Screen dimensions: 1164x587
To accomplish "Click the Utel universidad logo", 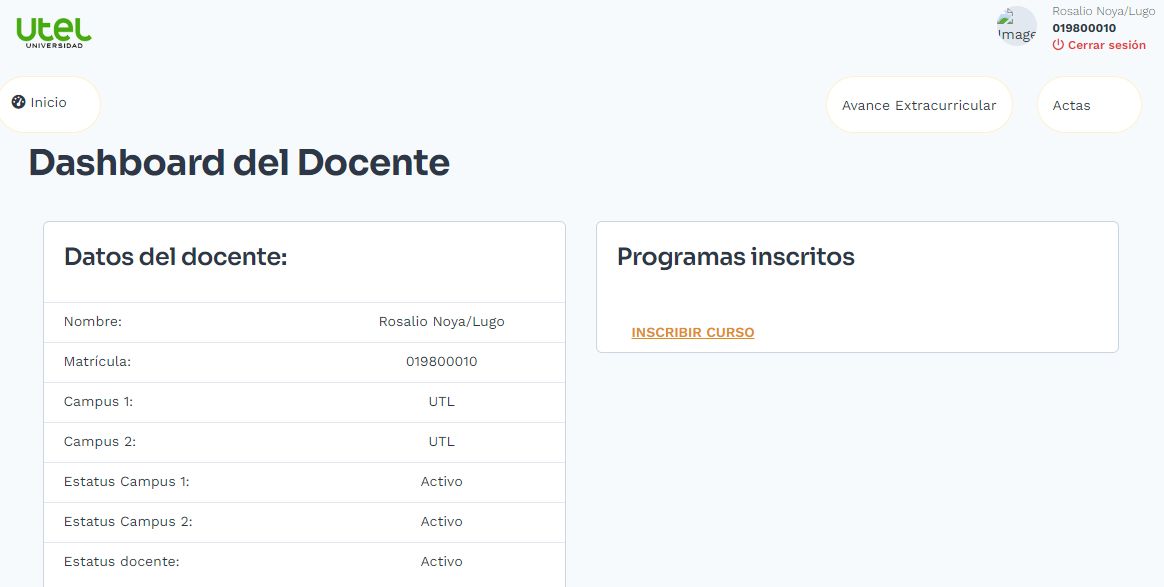I will click(x=52, y=30).
